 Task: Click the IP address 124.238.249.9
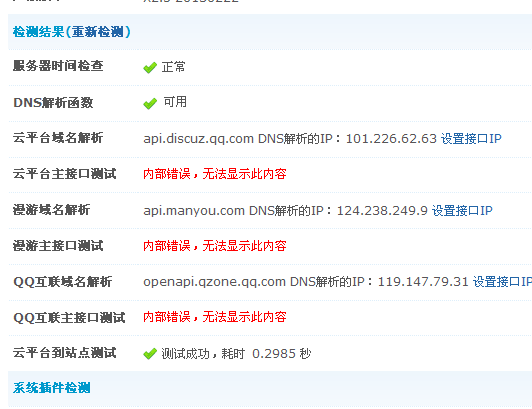(382, 210)
